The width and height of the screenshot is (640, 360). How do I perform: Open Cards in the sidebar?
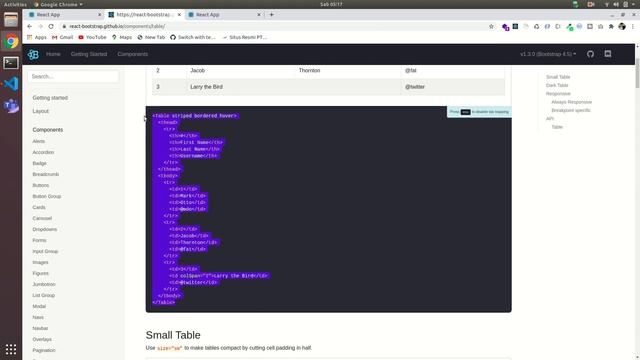point(39,207)
